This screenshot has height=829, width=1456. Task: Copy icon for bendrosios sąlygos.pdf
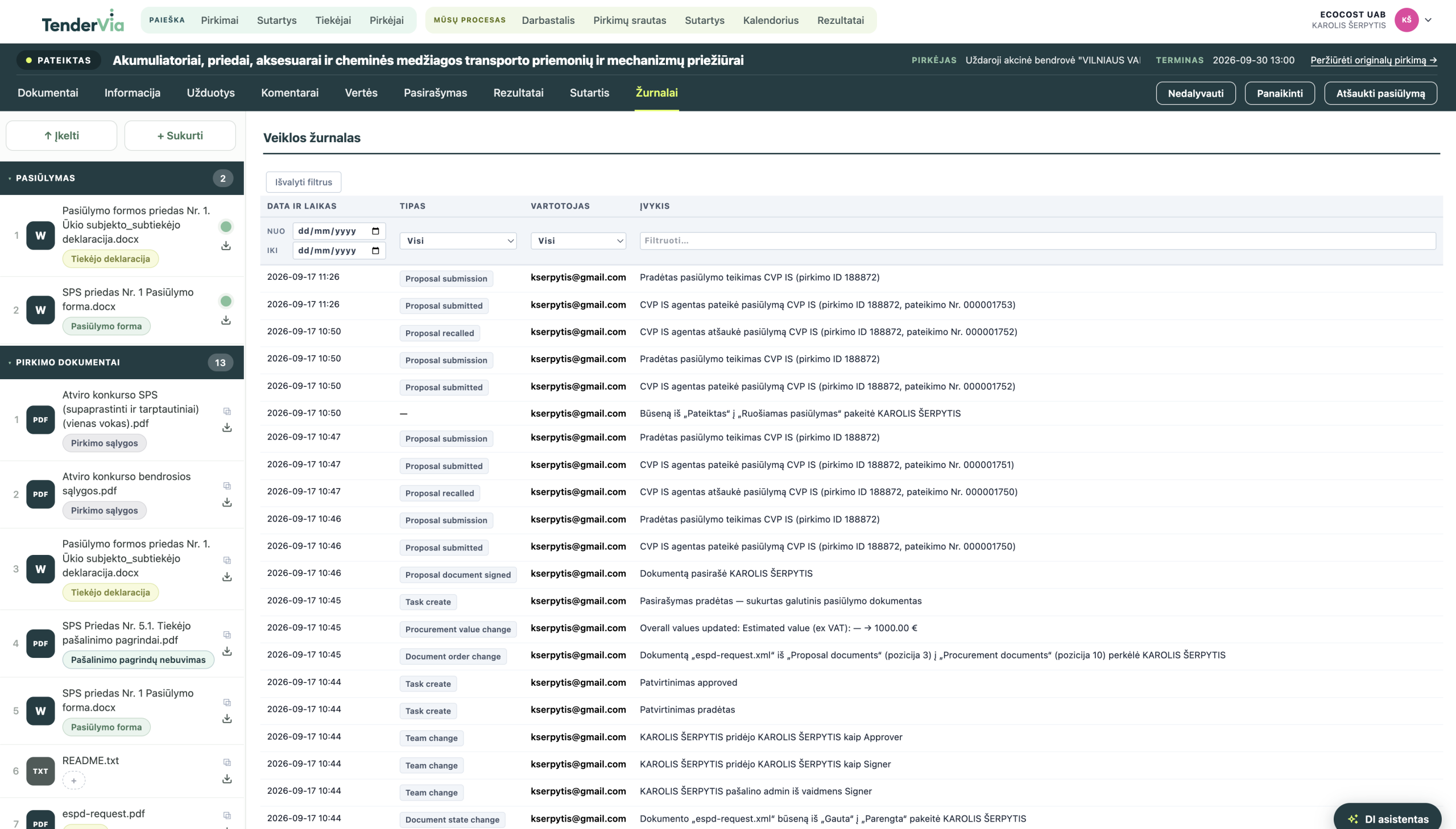point(227,486)
